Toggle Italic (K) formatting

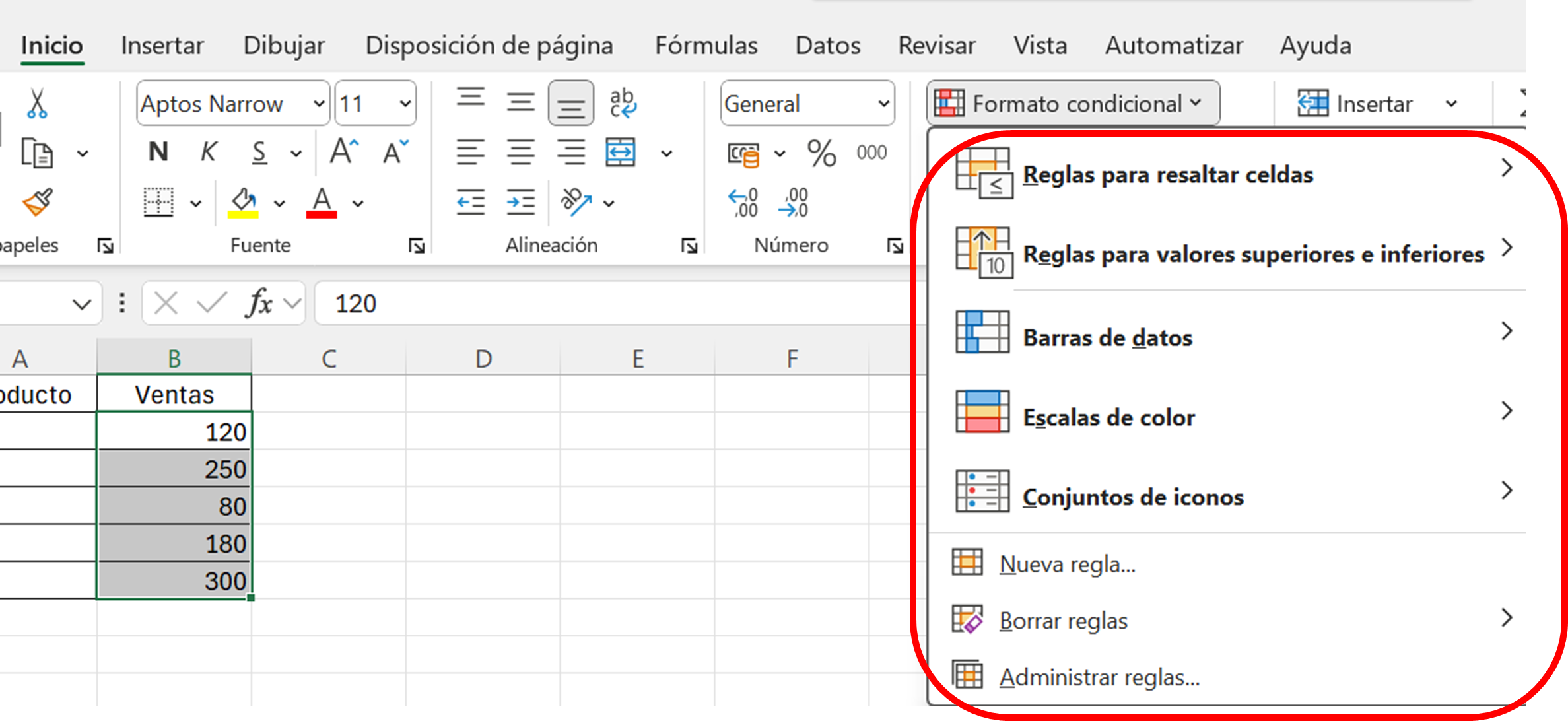(x=209, y=153)
